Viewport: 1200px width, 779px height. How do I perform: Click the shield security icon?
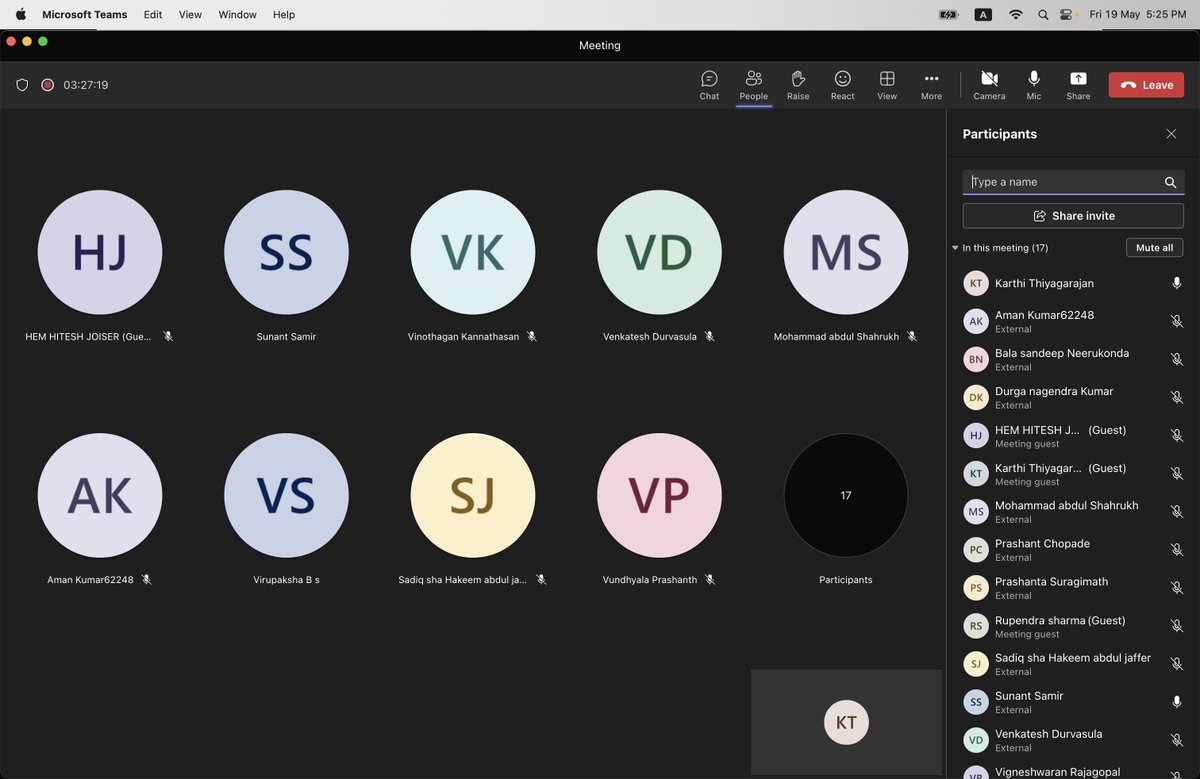pos(22,85)
